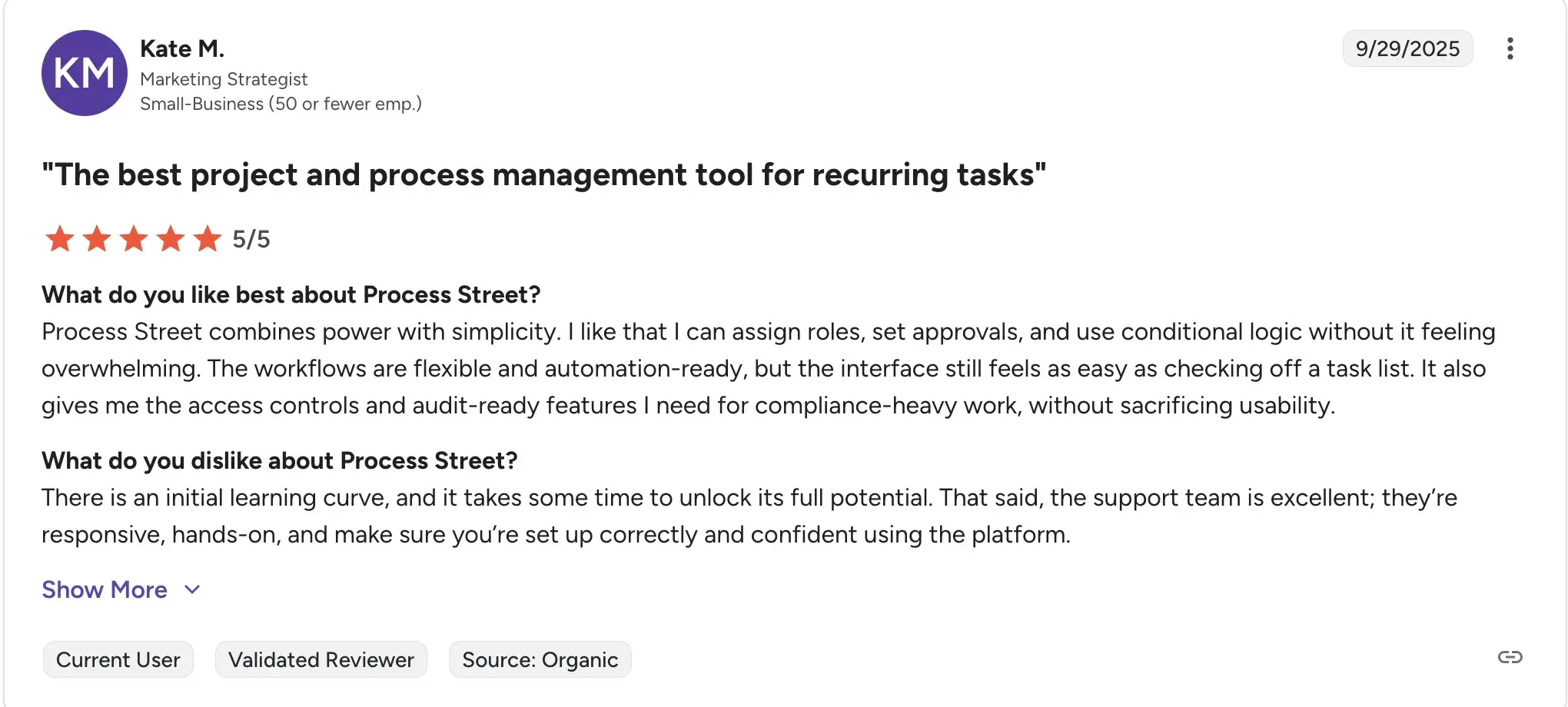Click Kate M.'s purple KM avatar

(85, 72)
